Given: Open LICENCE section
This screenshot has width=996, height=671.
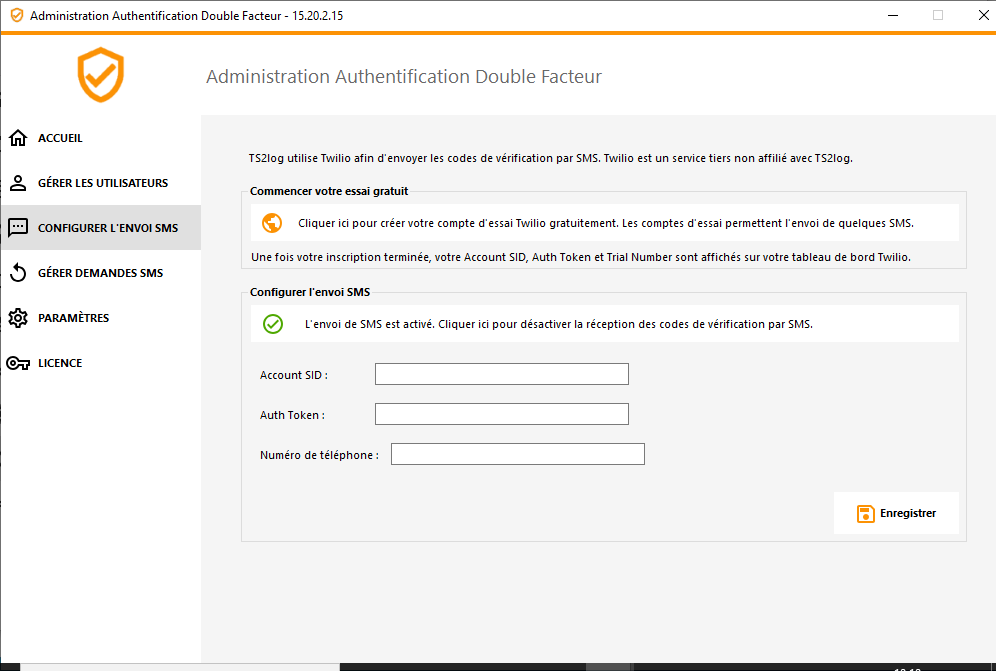Looking at the screenshot, I should [100, 363].
